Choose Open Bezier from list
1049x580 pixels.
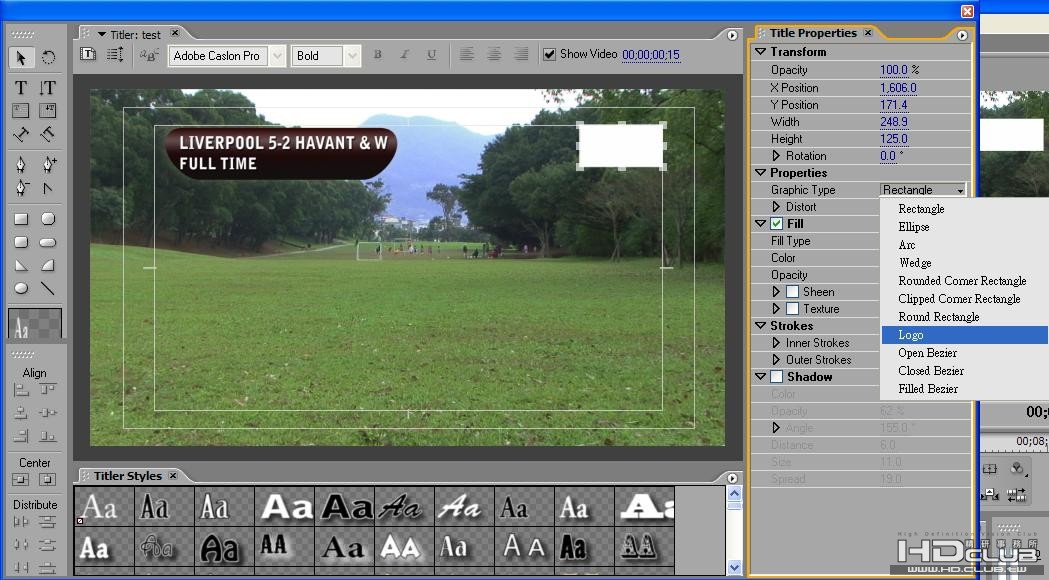coord(965,353)
